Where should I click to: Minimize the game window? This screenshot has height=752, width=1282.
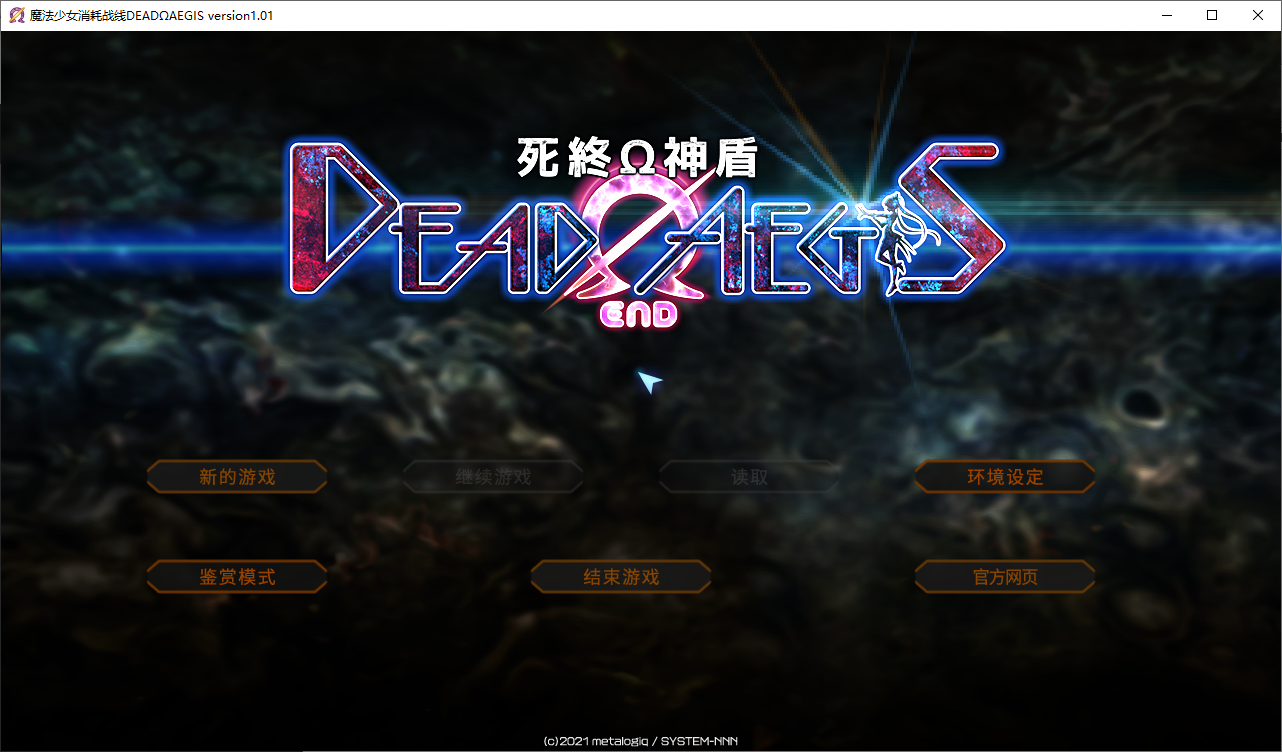(x=1166, y=15)
